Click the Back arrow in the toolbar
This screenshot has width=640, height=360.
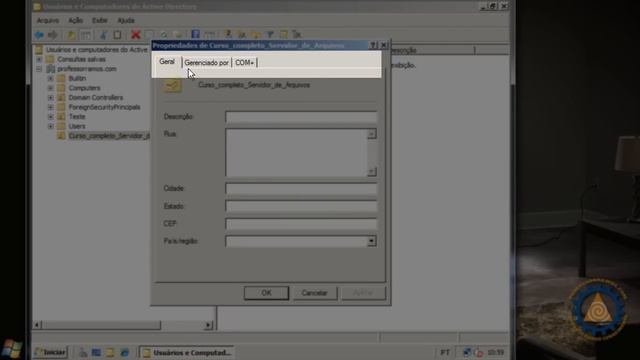point(39,35)
